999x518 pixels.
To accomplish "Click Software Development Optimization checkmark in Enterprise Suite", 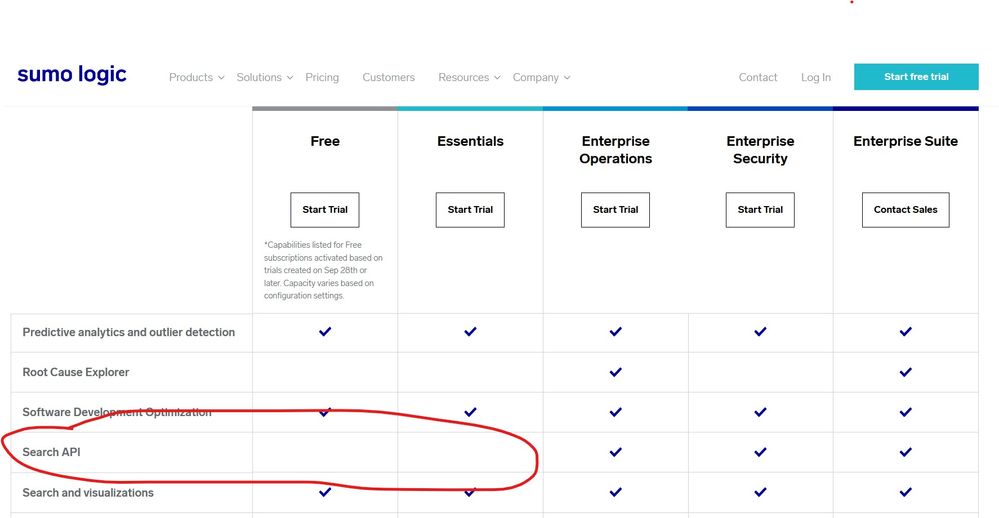I will coord(905,412).
